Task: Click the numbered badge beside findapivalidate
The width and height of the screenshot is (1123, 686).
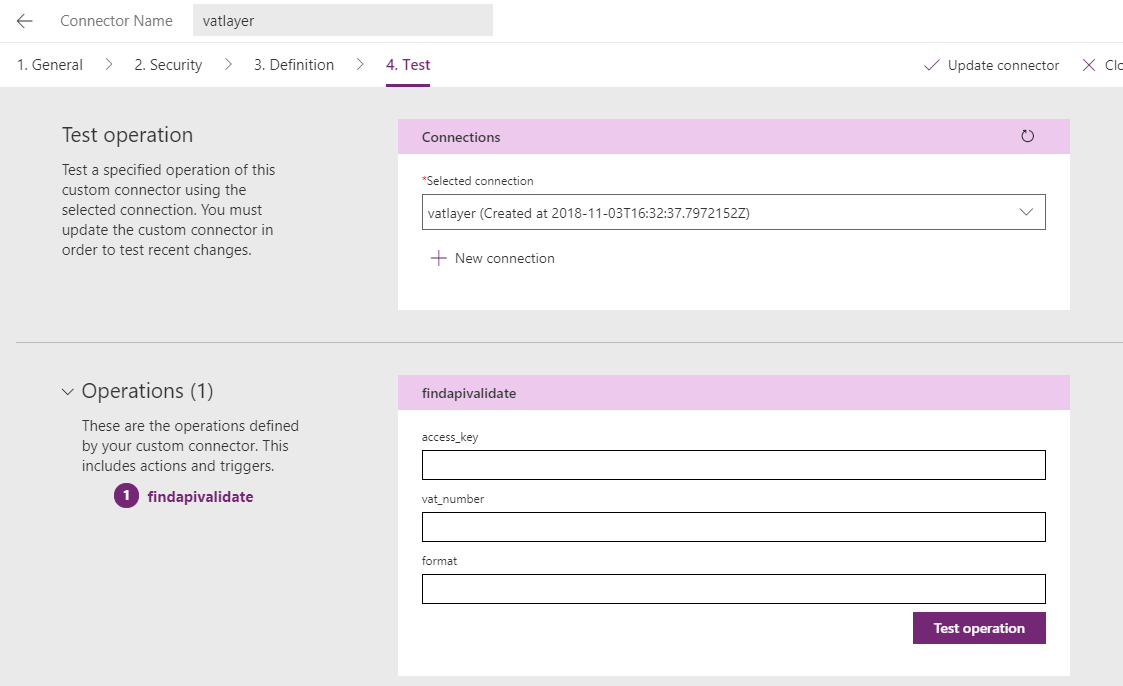Action: (126, 496)
